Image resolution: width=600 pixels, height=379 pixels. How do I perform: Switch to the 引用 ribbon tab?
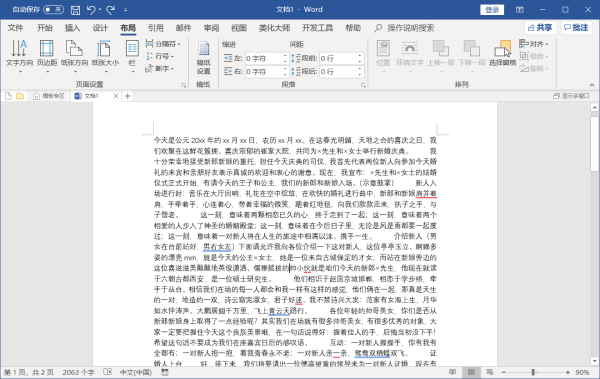[x=155, y=28]
